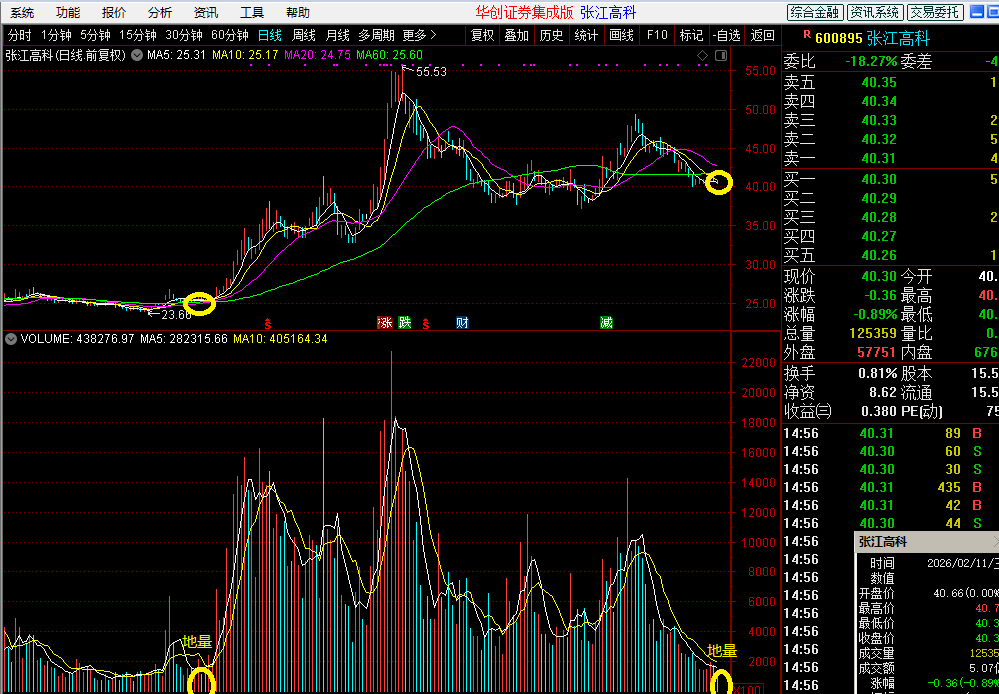Screen dimensions: 999x694
Task: Click the 交易委托 button
Action: (935, 12)
